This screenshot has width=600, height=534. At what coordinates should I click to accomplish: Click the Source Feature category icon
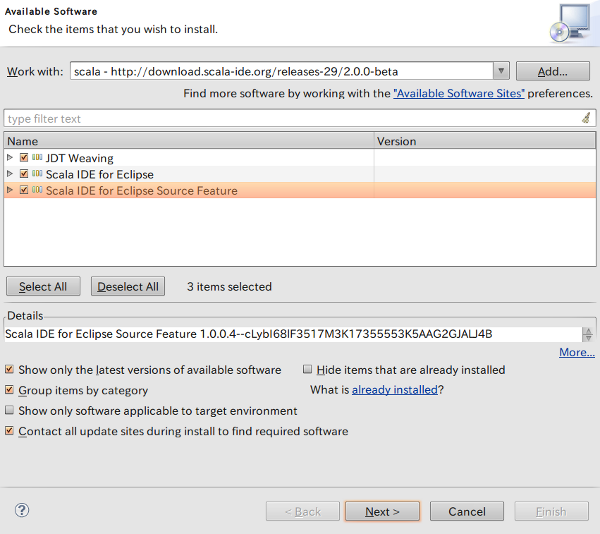point(37,190)
